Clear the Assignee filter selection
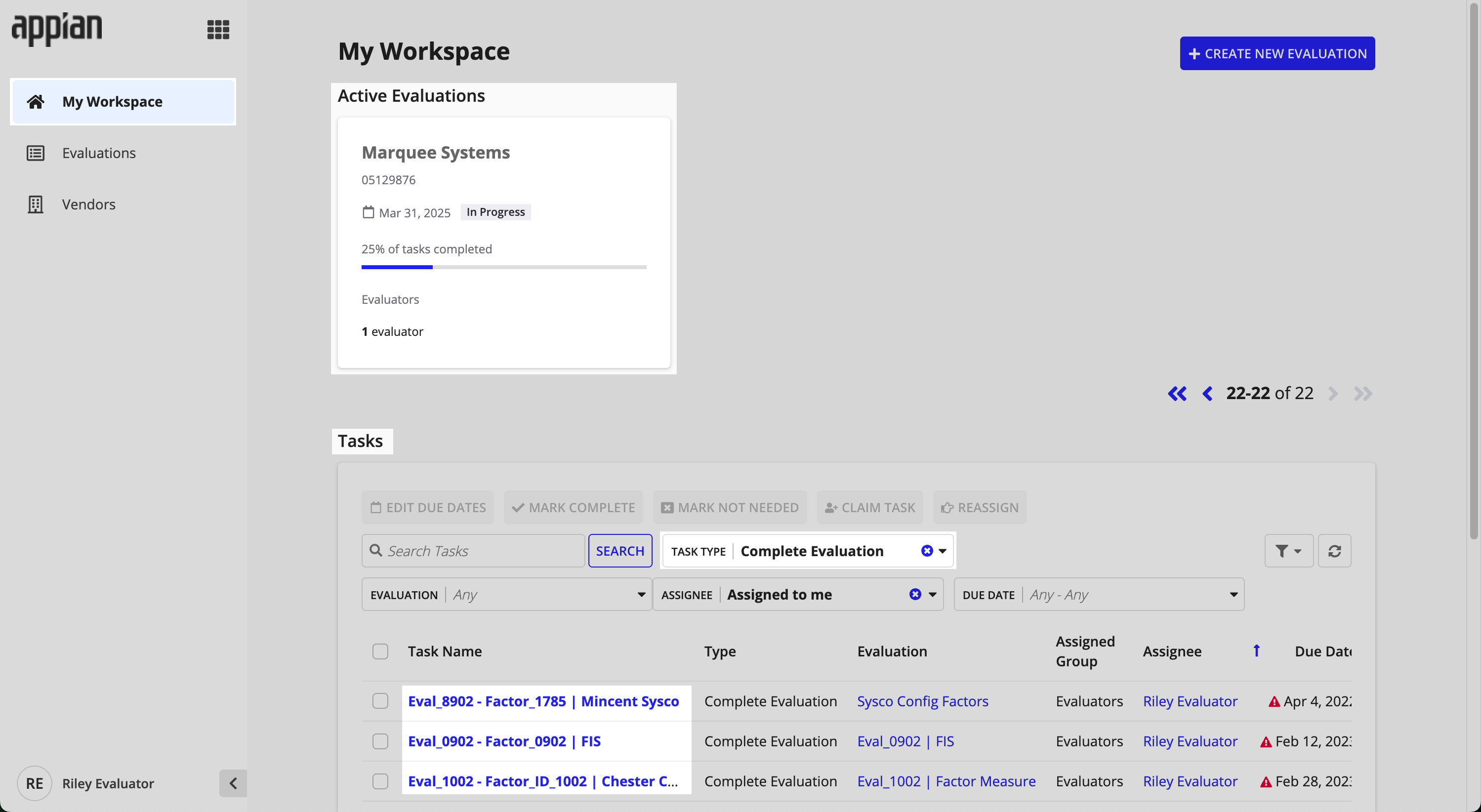The width and height of the screenshot is (1481, 812). (x=915, y=594)
